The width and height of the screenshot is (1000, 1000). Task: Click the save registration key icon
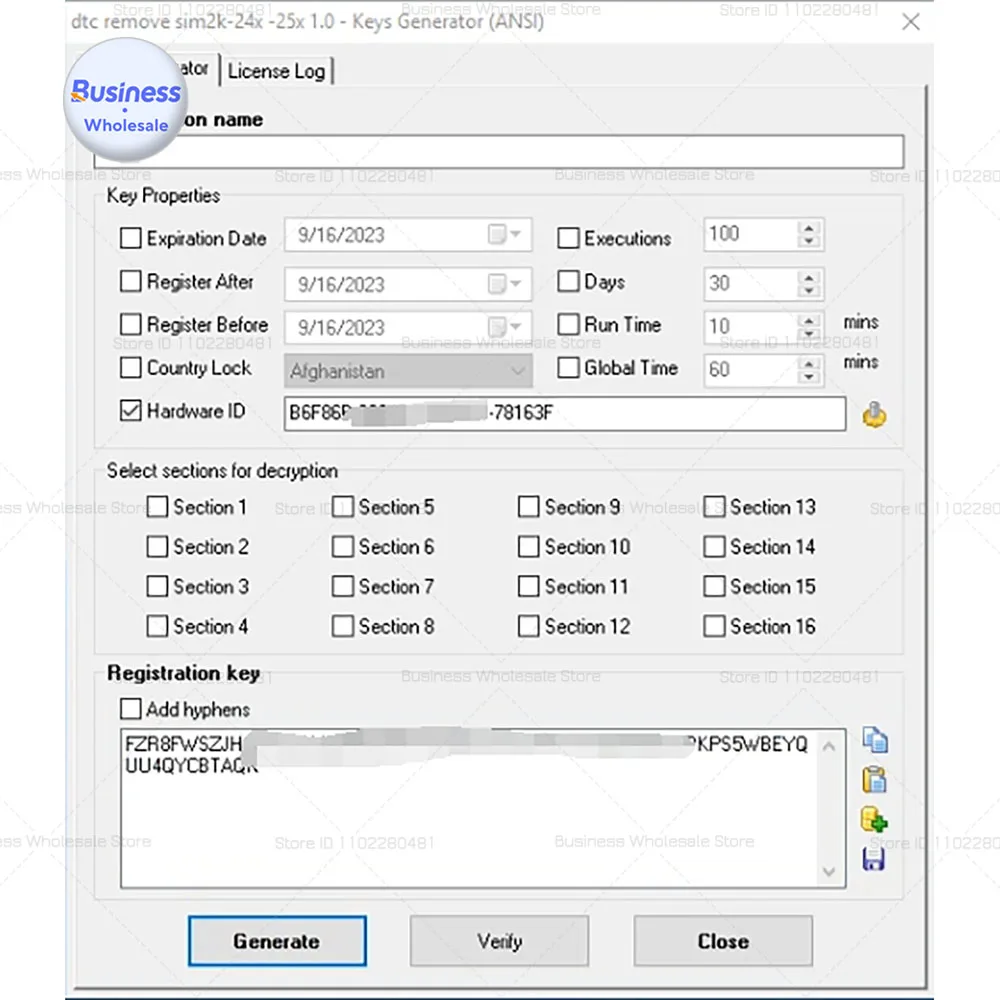point(875,859)
